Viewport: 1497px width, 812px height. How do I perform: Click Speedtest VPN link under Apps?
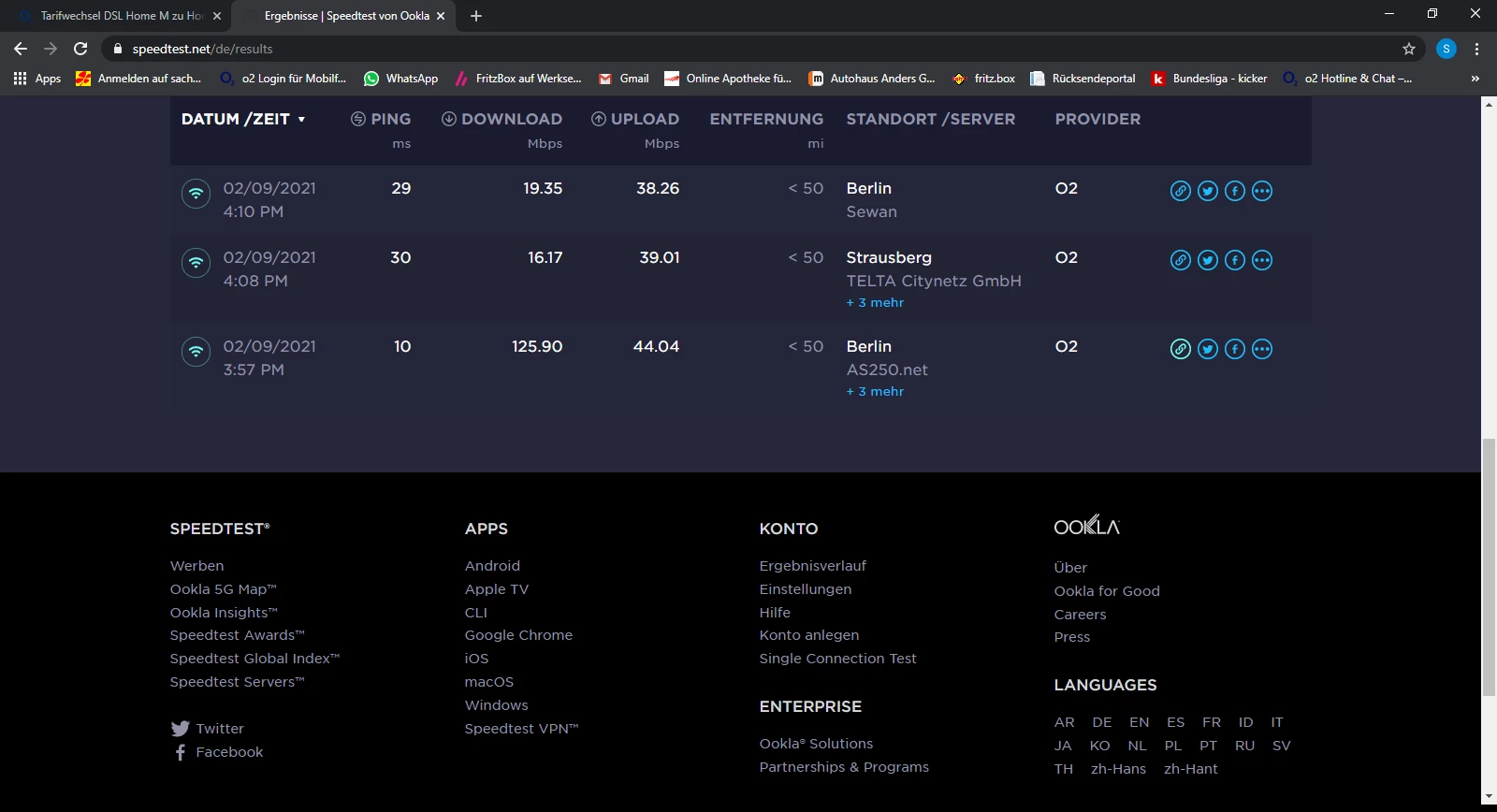pos(521,729)
